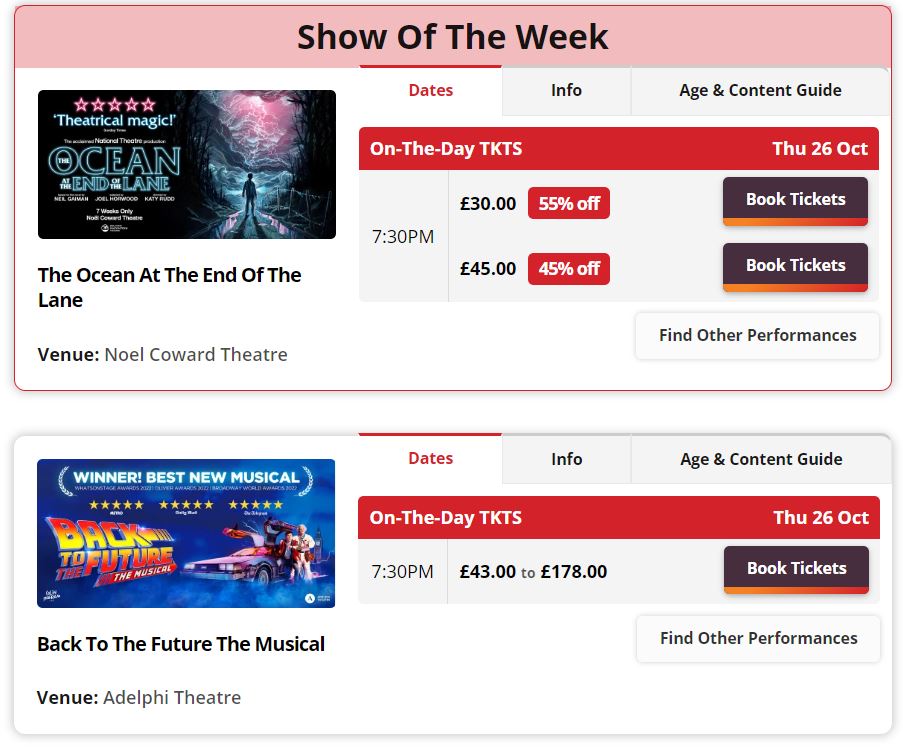Image resolution: width=903 pixels, height=753 pixels.
Task: Select the Thu 26 Oct date header for Ocean
Action: [x=821, y=148]
